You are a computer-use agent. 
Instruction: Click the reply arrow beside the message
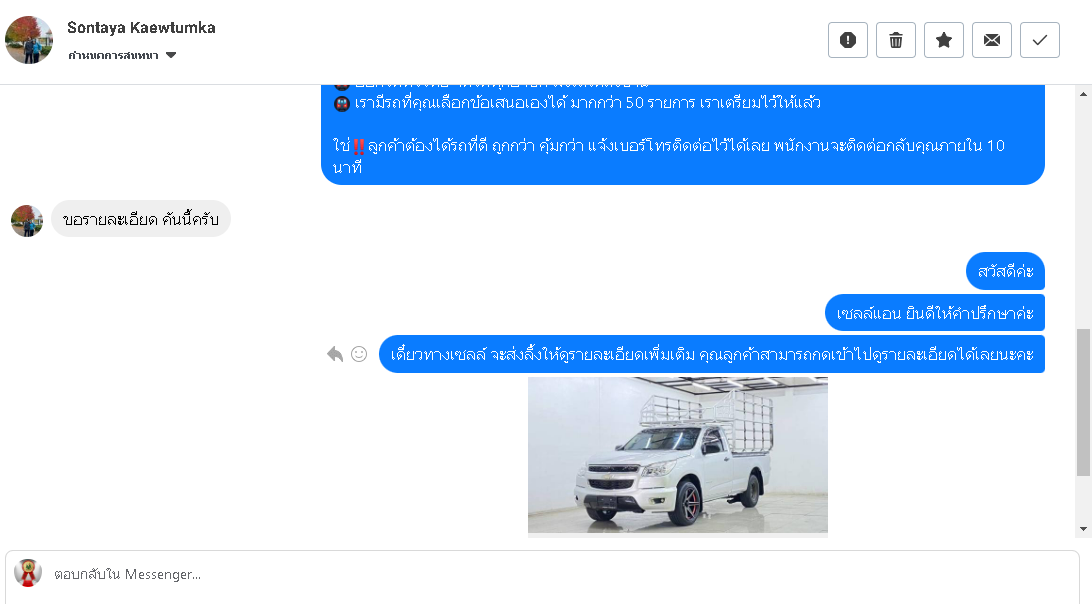pyautogui.click(x=335, y=354)
